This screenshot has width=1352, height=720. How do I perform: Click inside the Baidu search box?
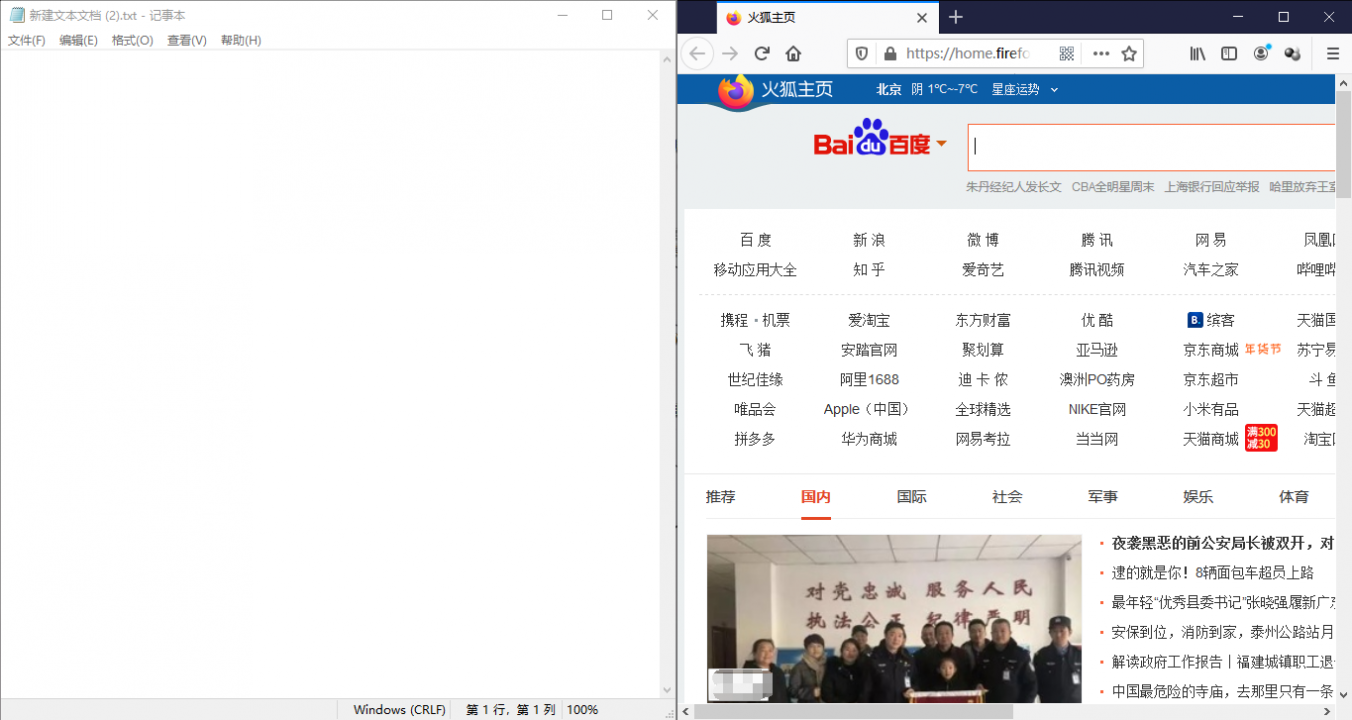coord(1151,147)
